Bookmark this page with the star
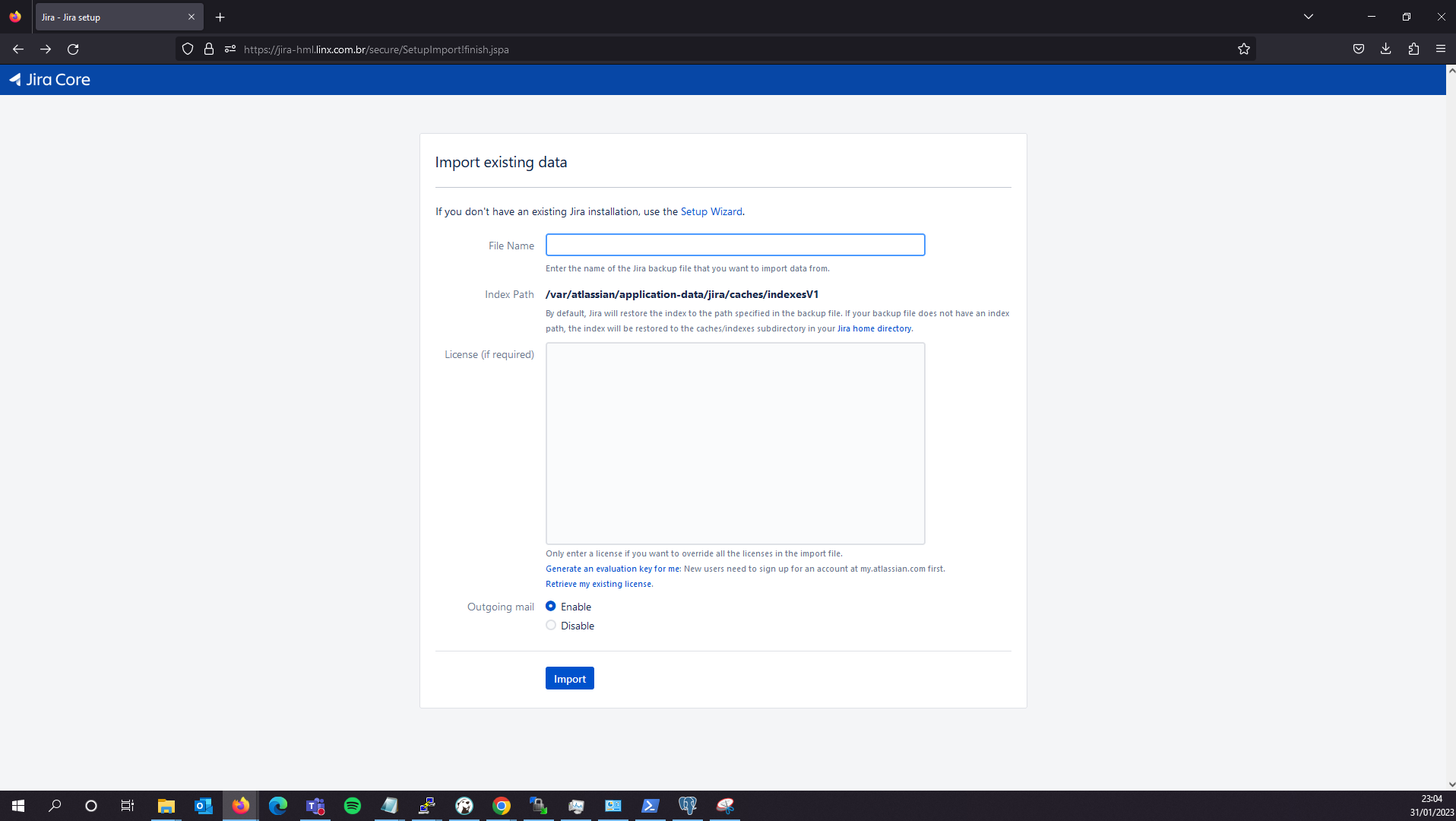1456x821 pixels. click(1244, 49)
